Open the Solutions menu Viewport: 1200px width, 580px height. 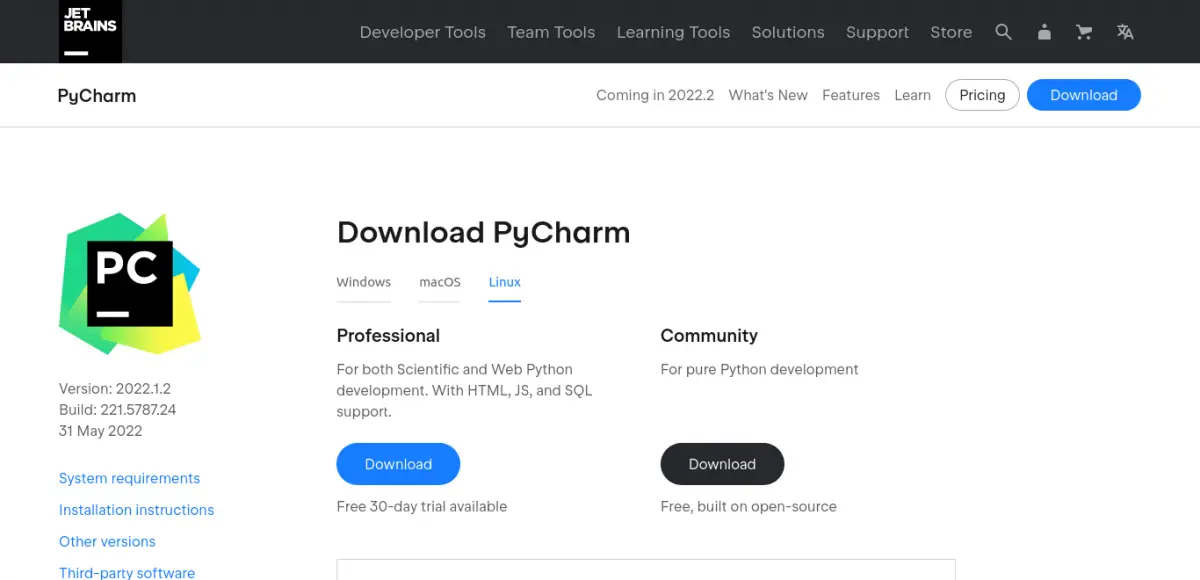click(x=788, y=32)
